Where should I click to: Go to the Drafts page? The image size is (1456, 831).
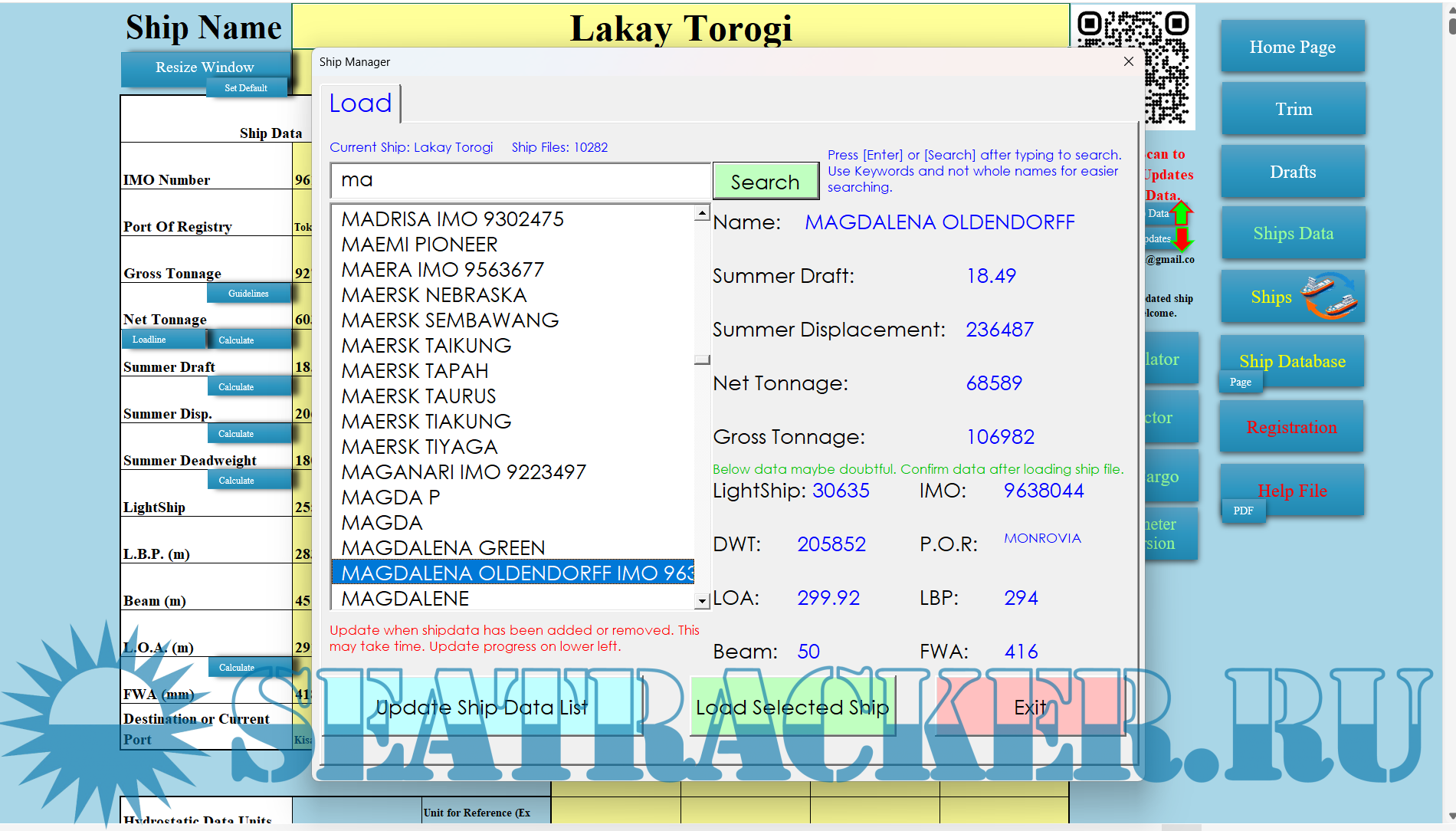pos(1292,172)
